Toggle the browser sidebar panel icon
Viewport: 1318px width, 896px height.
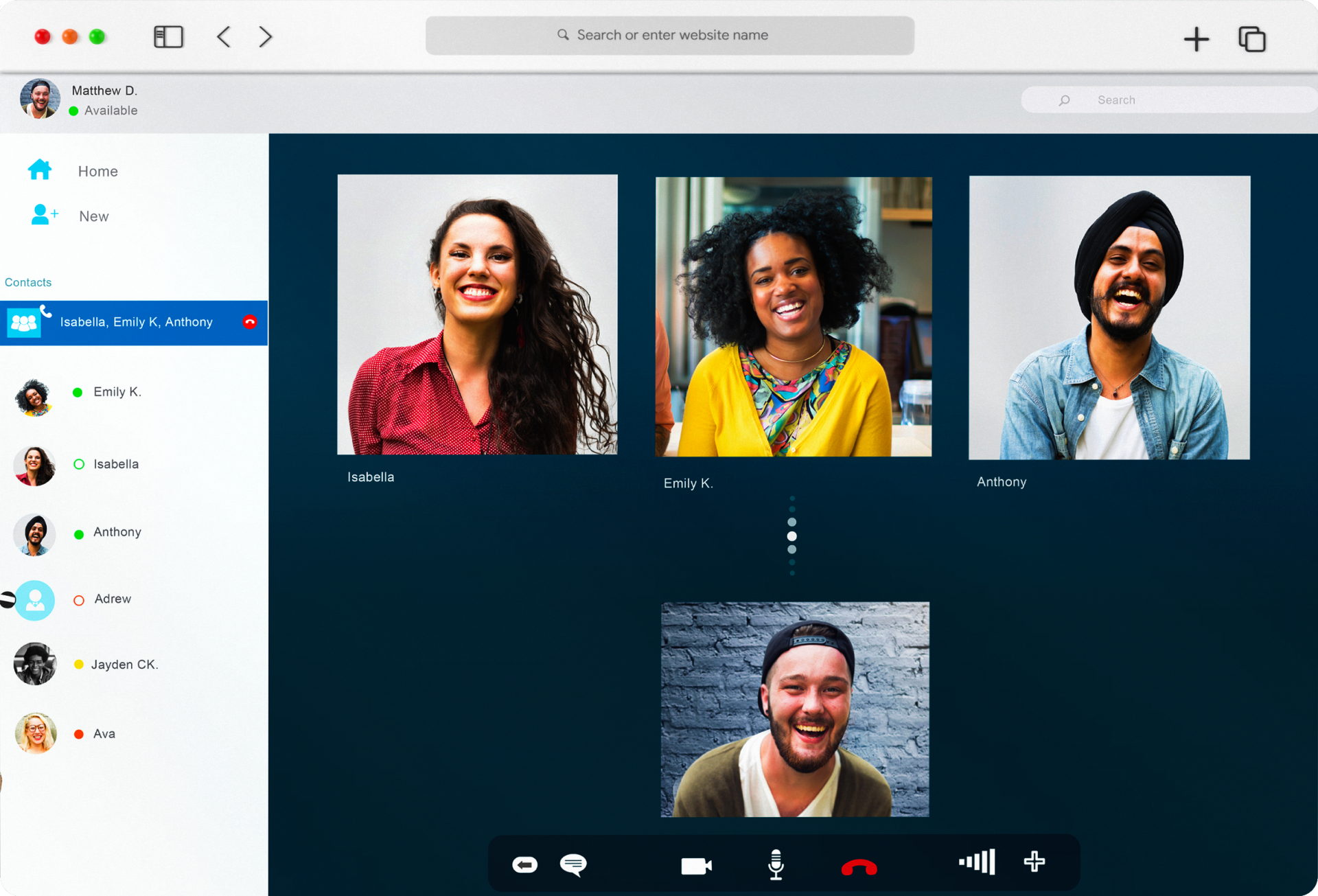point(168,36)
